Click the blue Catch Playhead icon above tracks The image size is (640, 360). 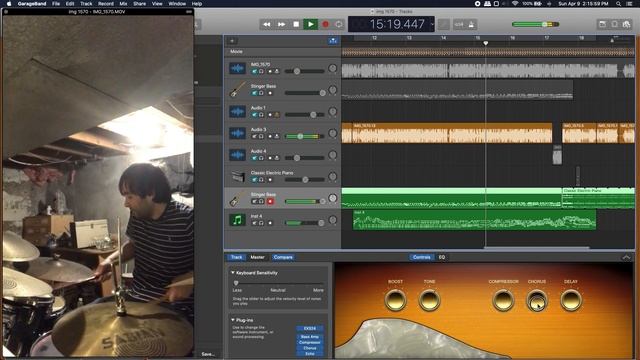point(333,41)
